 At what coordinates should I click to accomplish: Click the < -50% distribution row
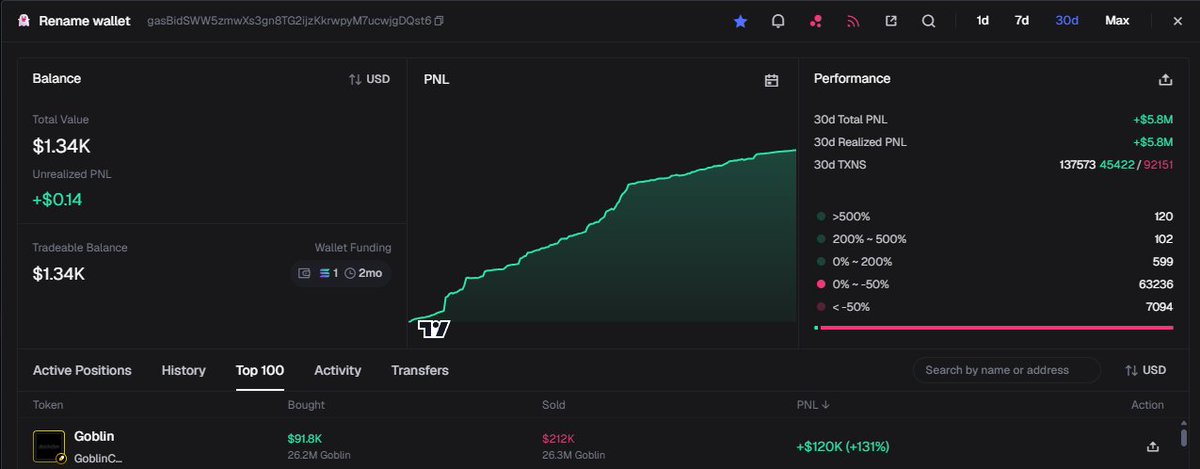click(x=993, y=307)
